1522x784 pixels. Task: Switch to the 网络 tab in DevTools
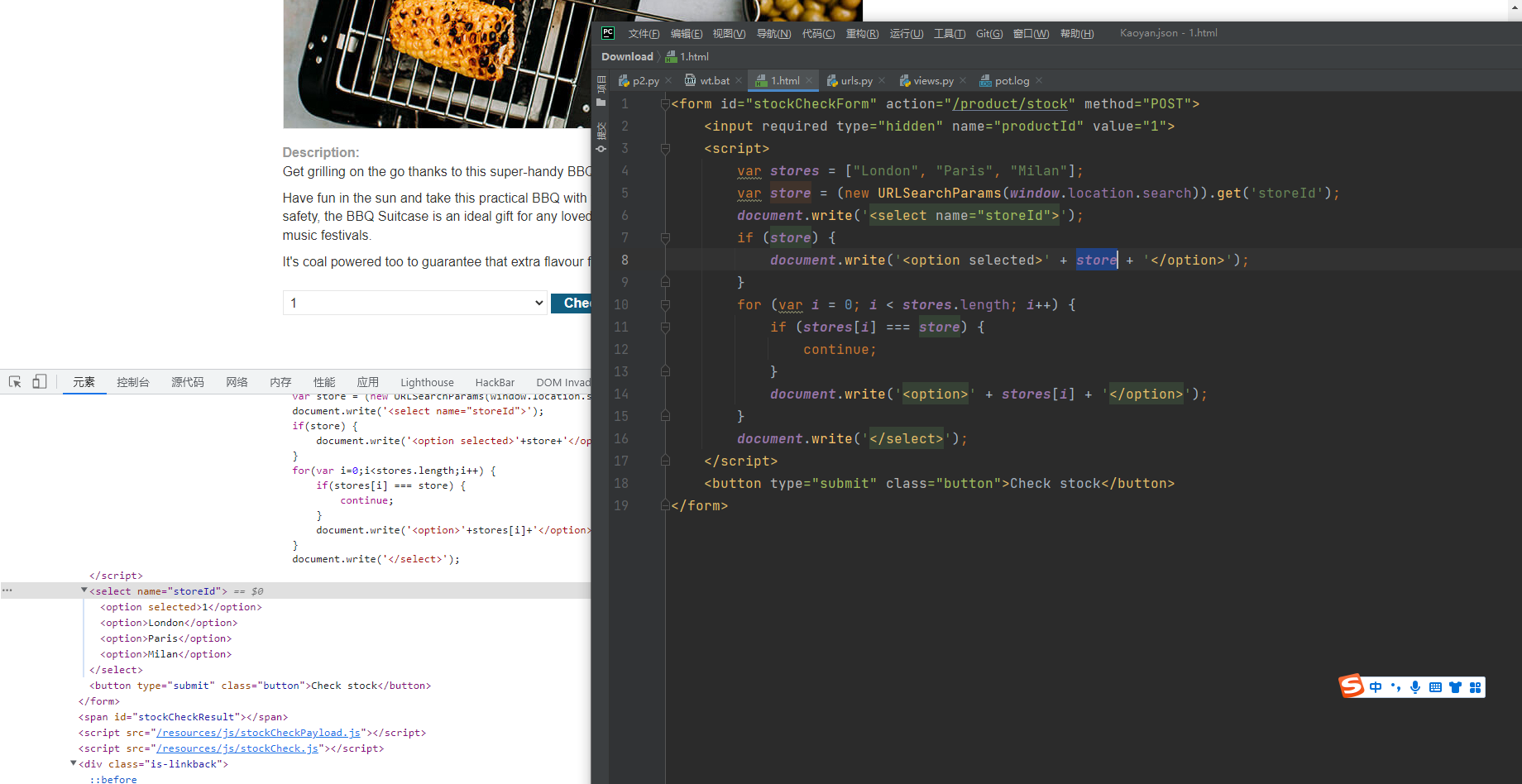(237, 381)
